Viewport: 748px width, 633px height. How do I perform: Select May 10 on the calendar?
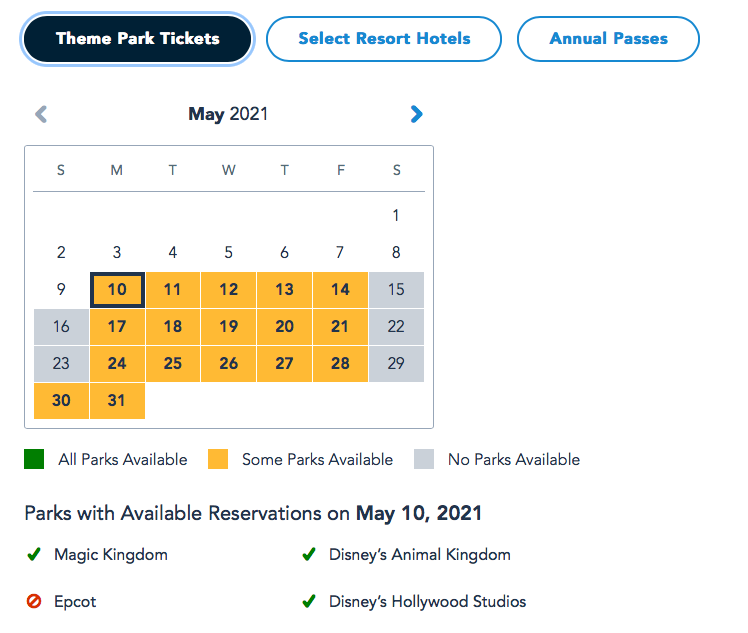pyautogui.click(x=117, y=290)
